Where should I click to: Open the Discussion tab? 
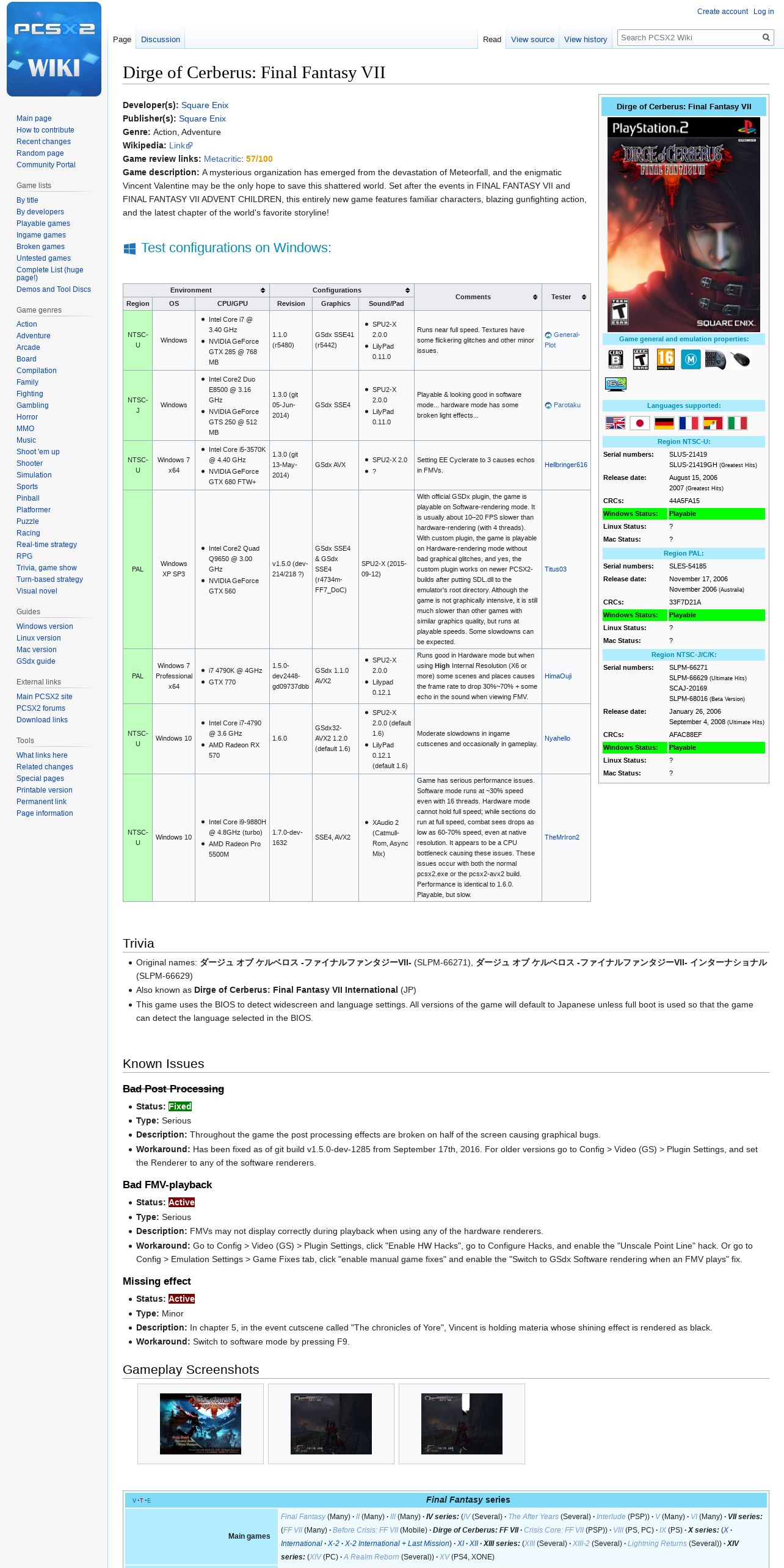tap(161, 39)
